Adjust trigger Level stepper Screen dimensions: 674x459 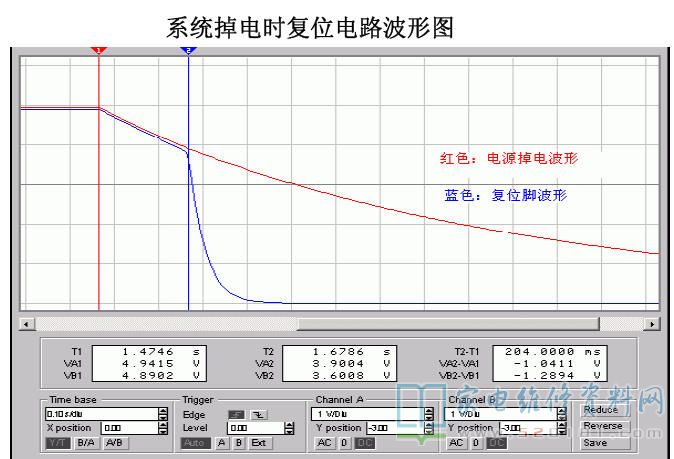tap(289, 427)
